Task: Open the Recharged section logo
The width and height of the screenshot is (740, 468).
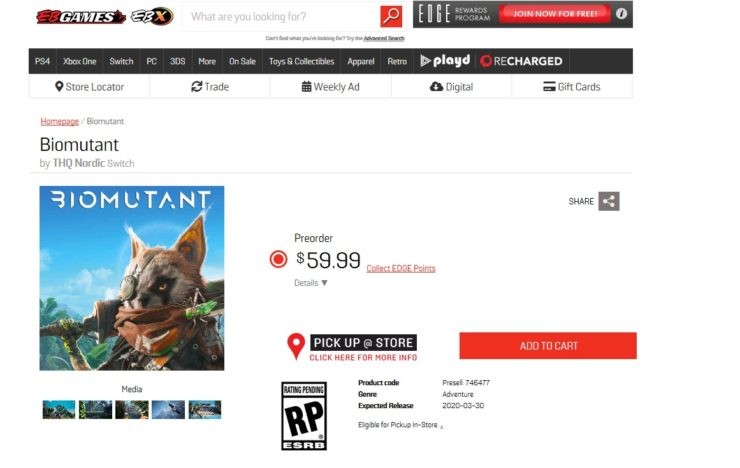Action: [x=521, y=61]
